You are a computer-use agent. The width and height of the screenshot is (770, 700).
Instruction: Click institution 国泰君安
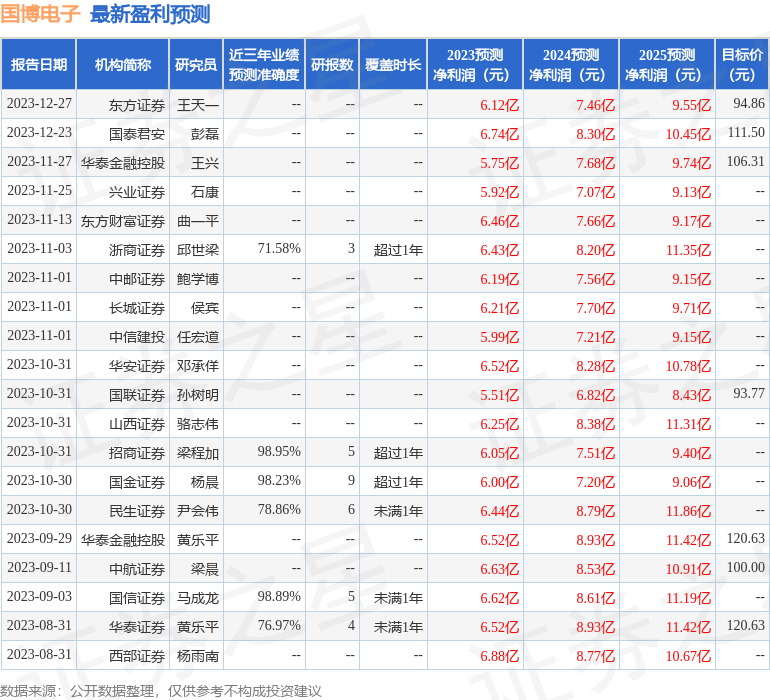(137, 134)
